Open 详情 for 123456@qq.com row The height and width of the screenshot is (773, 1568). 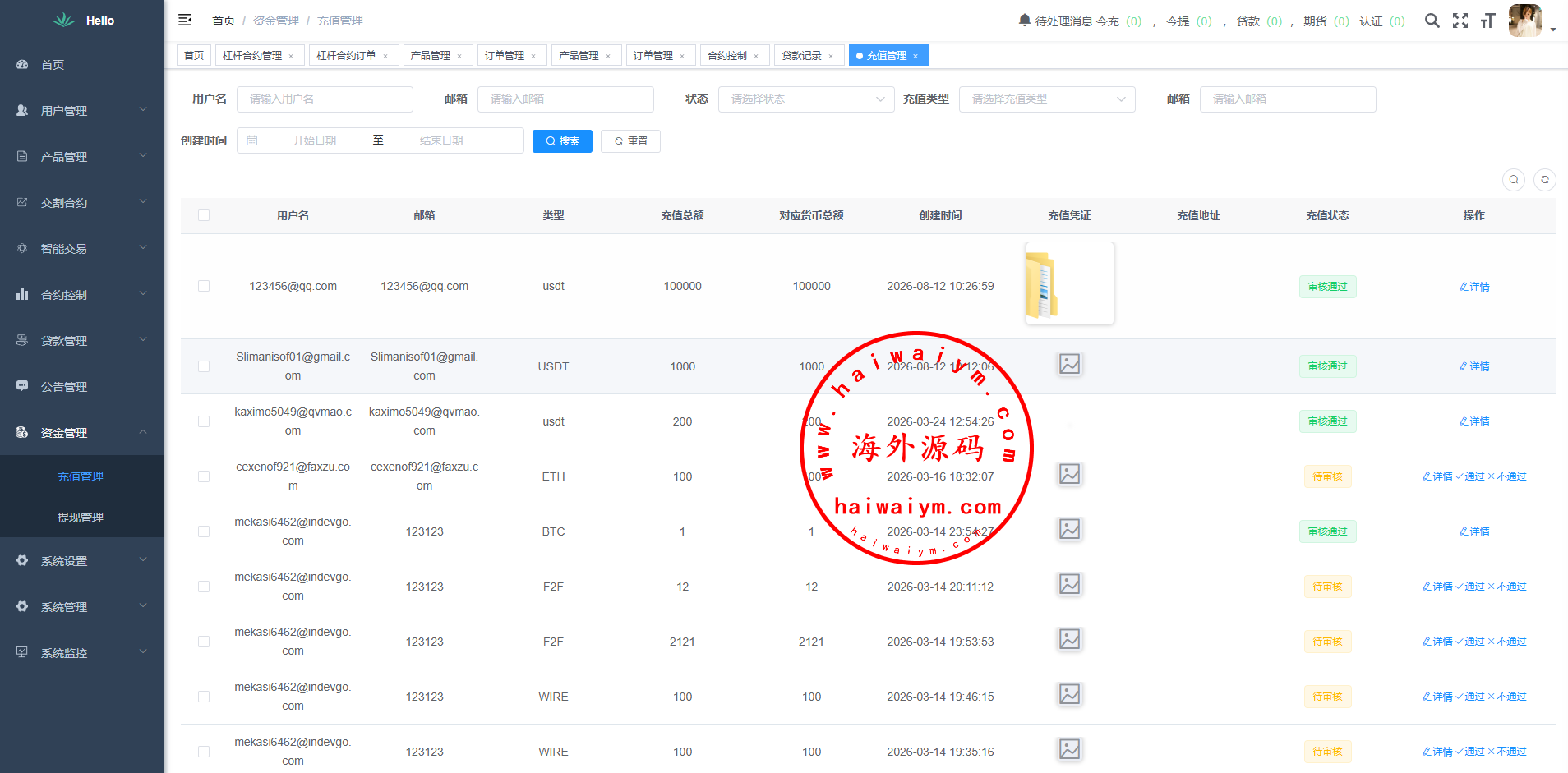click(1474, 287)
